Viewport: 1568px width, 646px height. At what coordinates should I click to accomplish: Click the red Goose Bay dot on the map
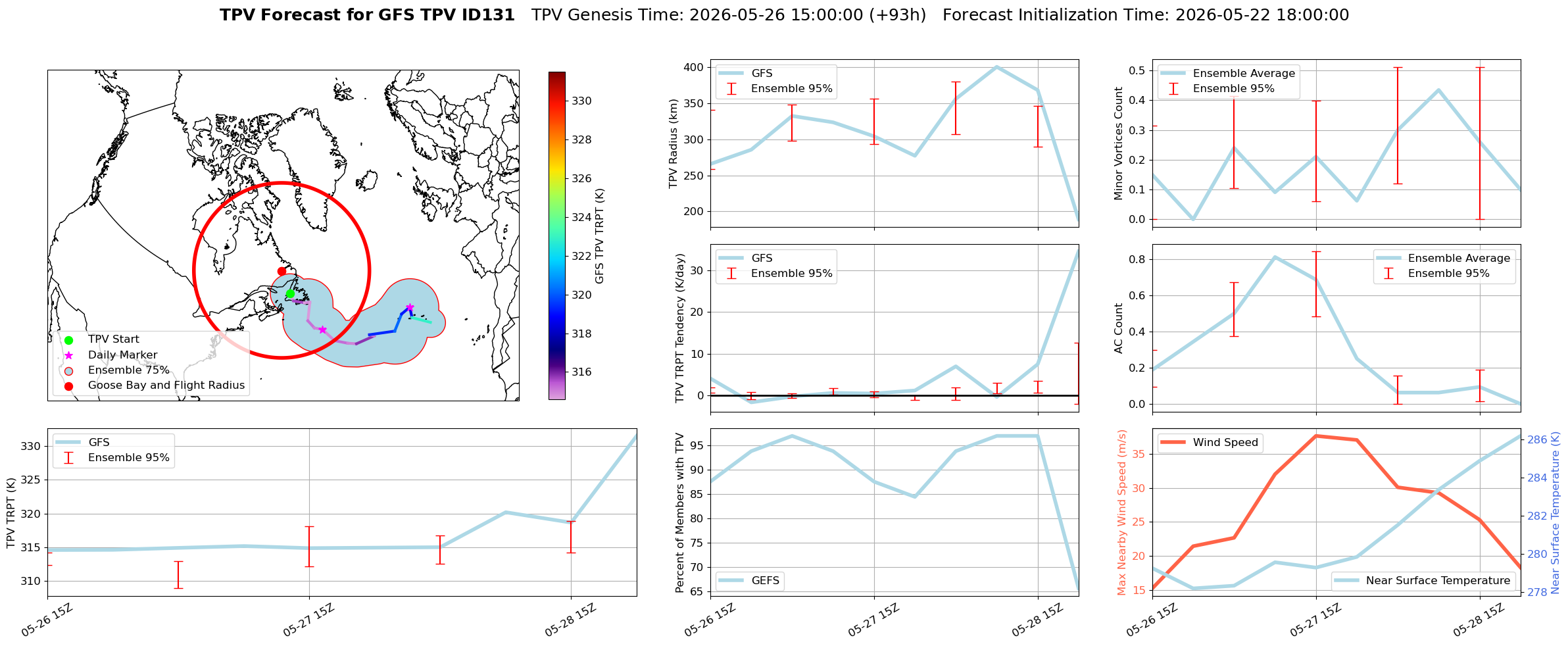[x=282, y=271]
